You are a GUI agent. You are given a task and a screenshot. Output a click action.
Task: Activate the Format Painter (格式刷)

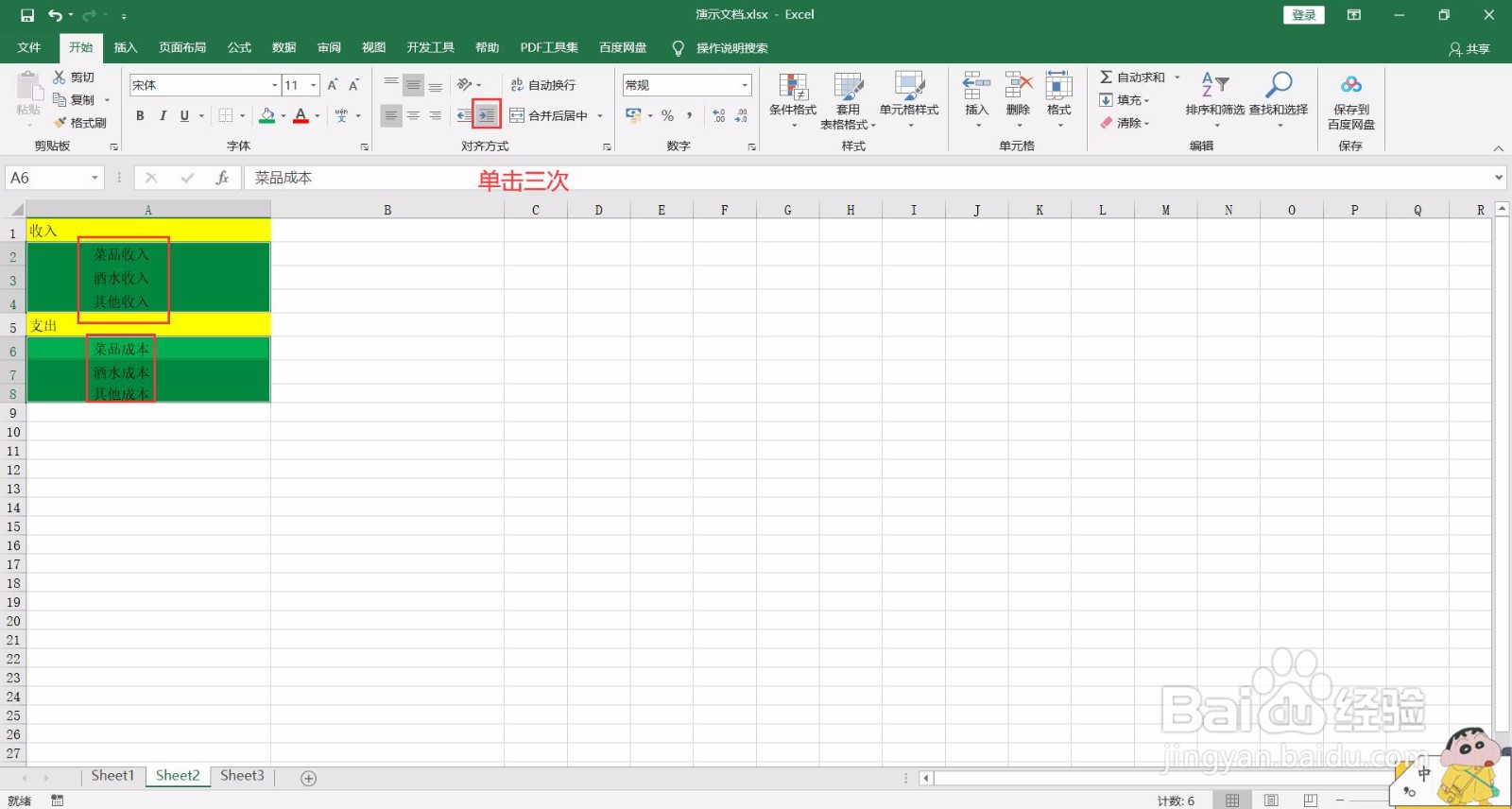coord(80,123)
